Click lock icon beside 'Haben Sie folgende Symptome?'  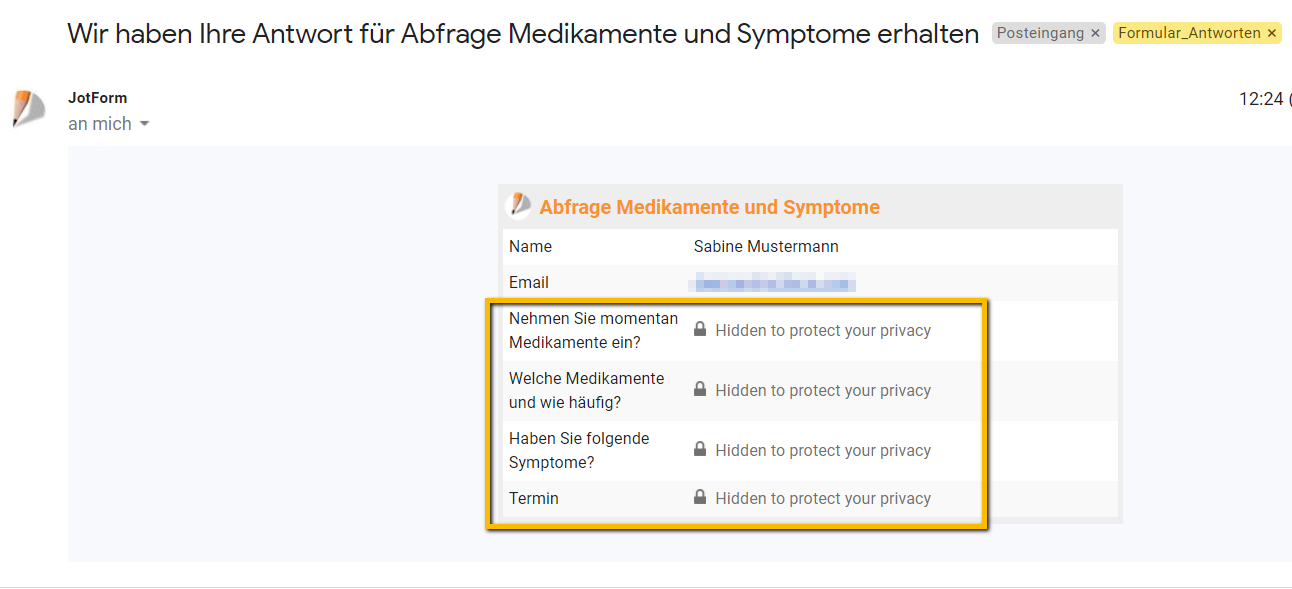(700, 450)
